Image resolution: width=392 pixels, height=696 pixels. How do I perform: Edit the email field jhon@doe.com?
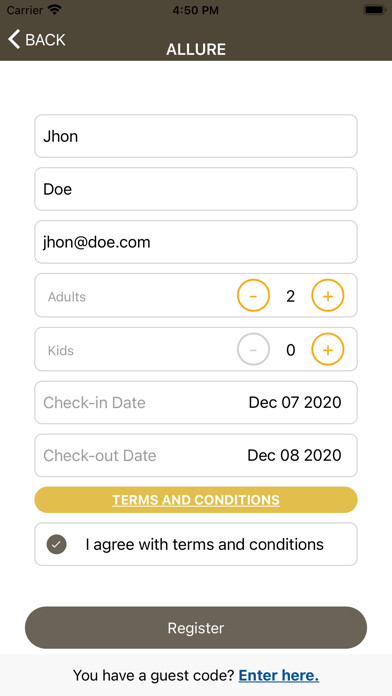(196, 242)
